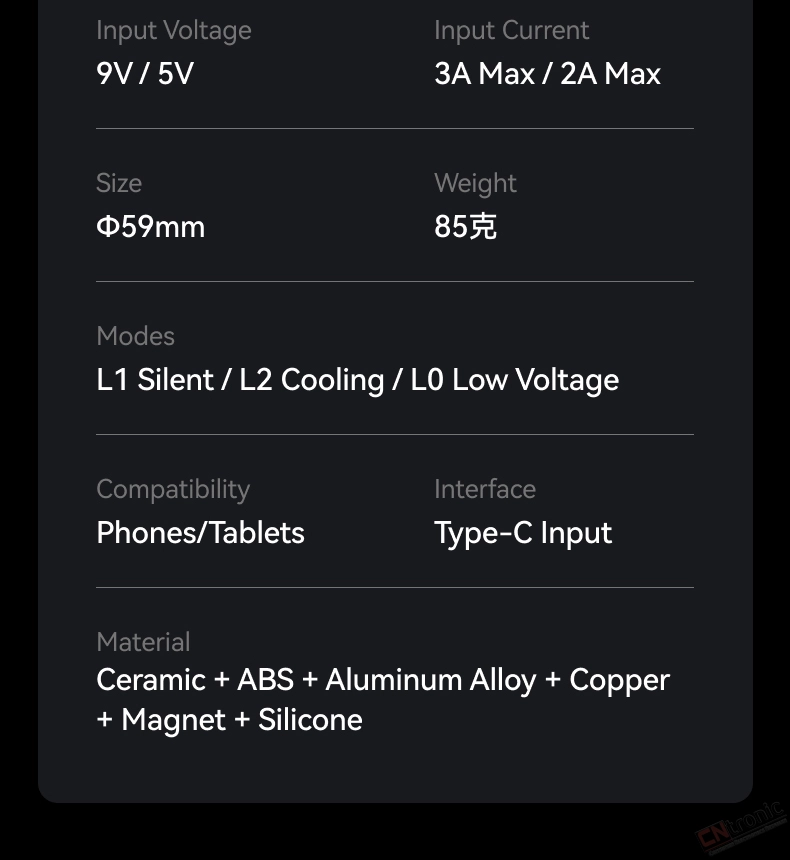The width and height of the screenshot is (790, 860).
Task: Click the Material heading
Action: click(x=143, y=642)
